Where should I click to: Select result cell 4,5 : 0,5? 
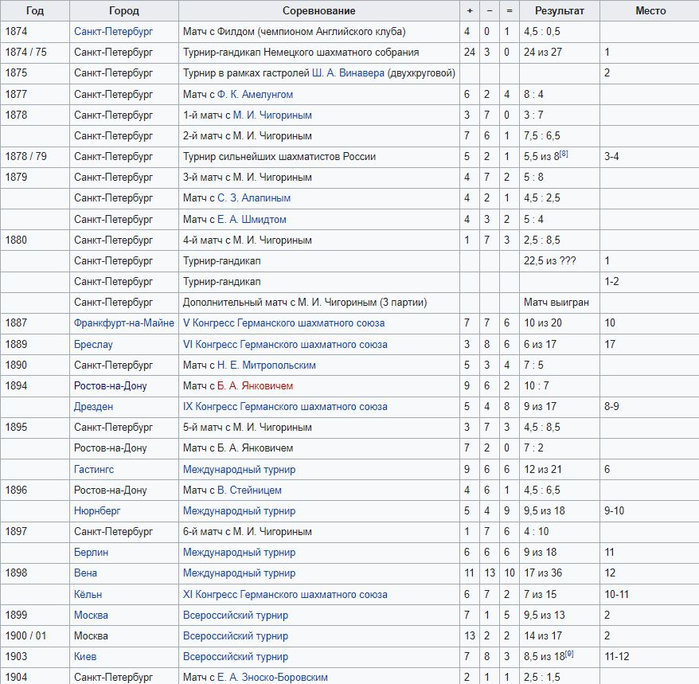[x=559, y=32]
